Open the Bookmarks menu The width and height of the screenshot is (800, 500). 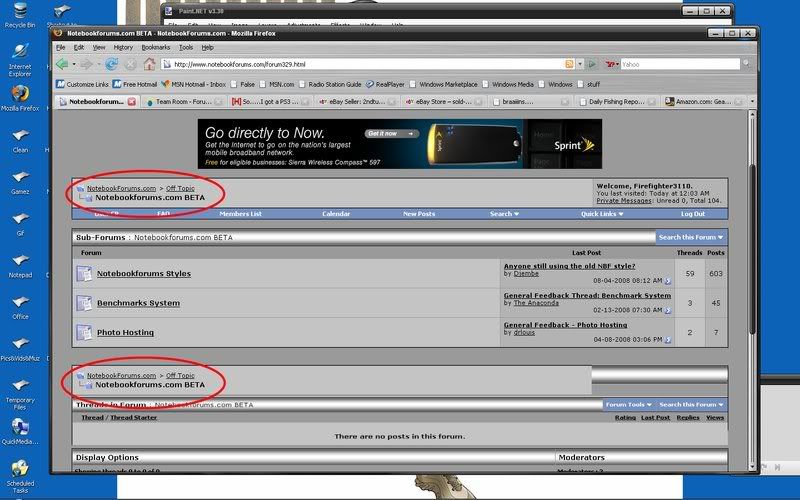click(156, 47)
